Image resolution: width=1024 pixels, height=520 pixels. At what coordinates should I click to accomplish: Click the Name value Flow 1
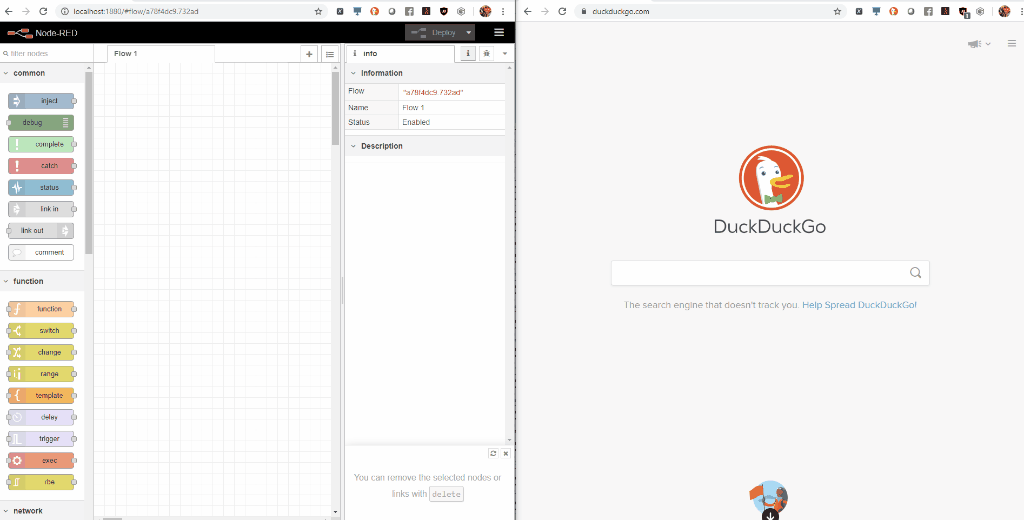tap(413, 108)
